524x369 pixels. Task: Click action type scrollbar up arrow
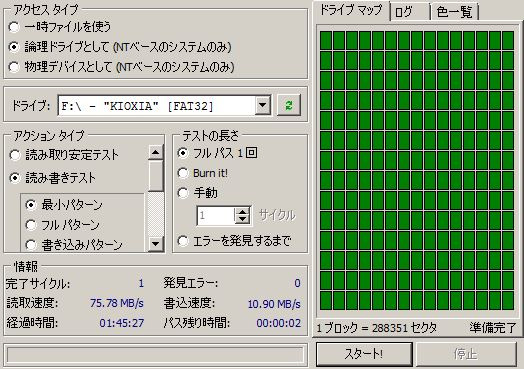155,152
